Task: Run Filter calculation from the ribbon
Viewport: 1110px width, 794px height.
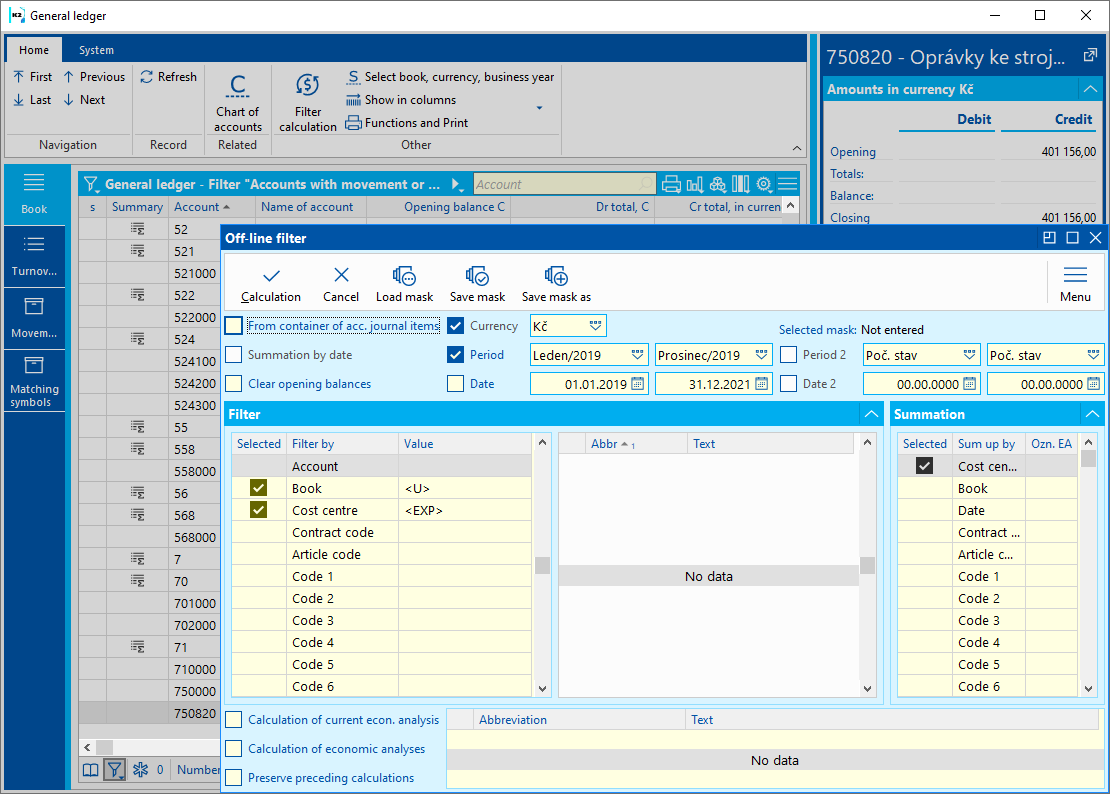Action: point(308,103)
